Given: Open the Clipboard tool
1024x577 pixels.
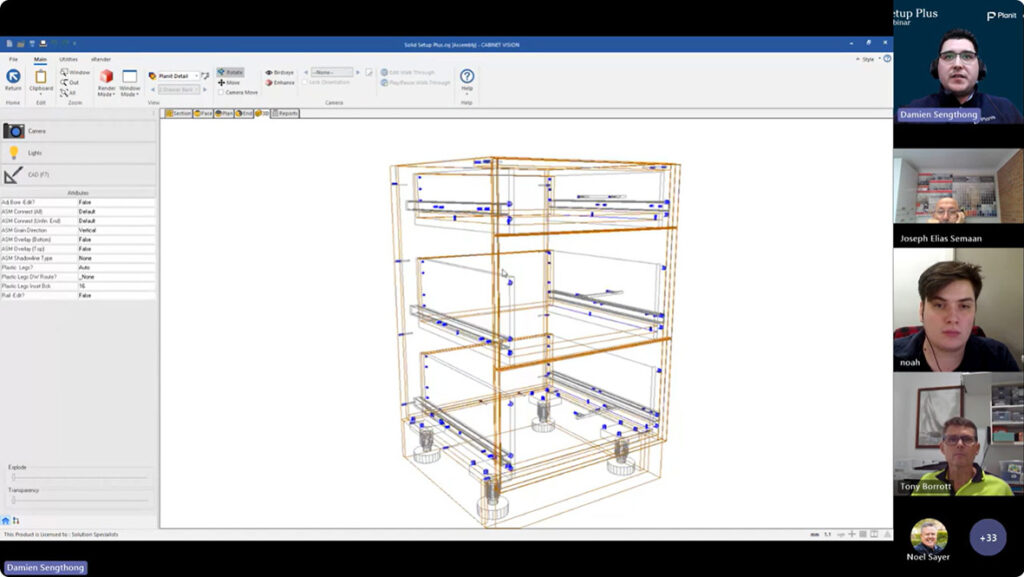Looking at the screenshot, I should click(x=41, y=80).
